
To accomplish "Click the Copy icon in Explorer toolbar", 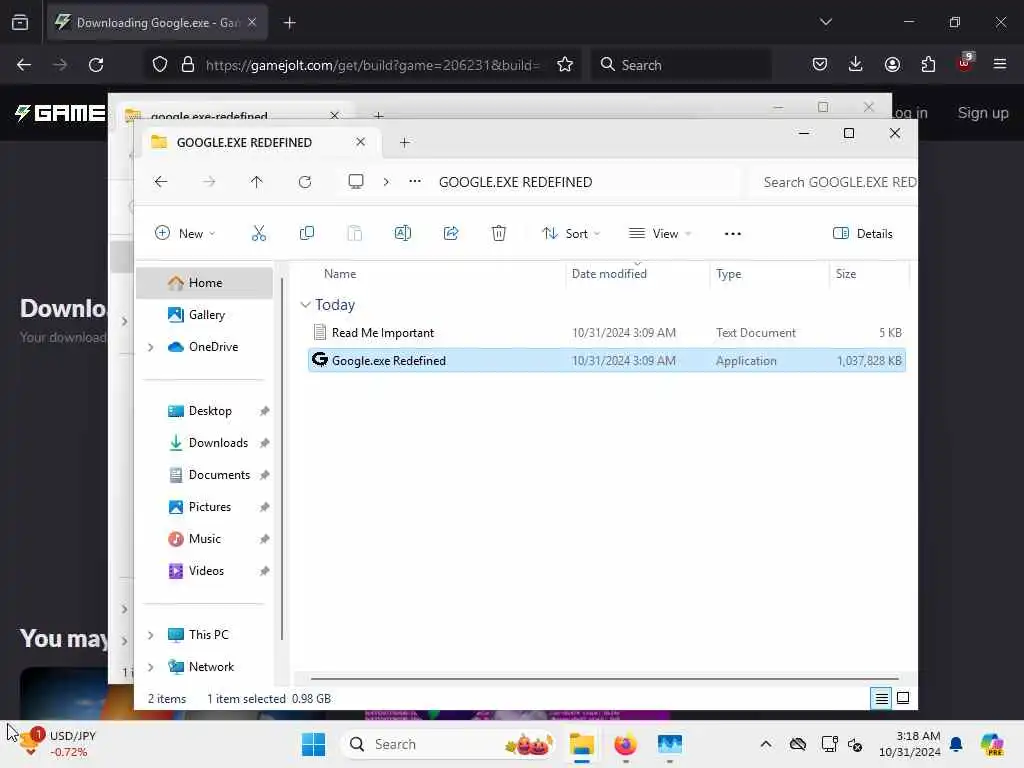I will coord(306,233).
